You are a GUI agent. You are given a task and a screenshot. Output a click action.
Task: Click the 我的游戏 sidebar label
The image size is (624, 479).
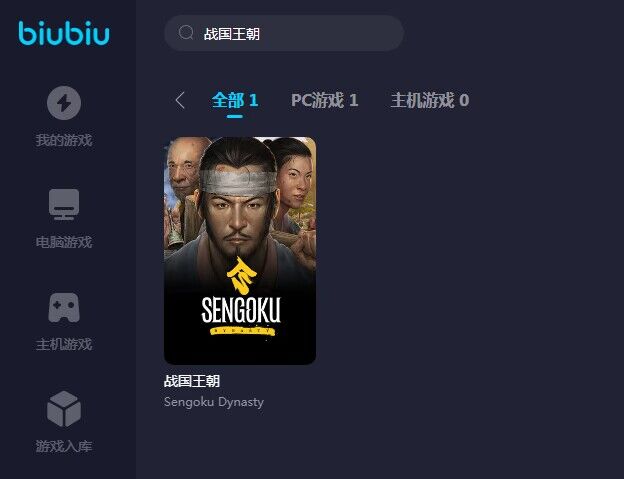[x=64, y=140]
